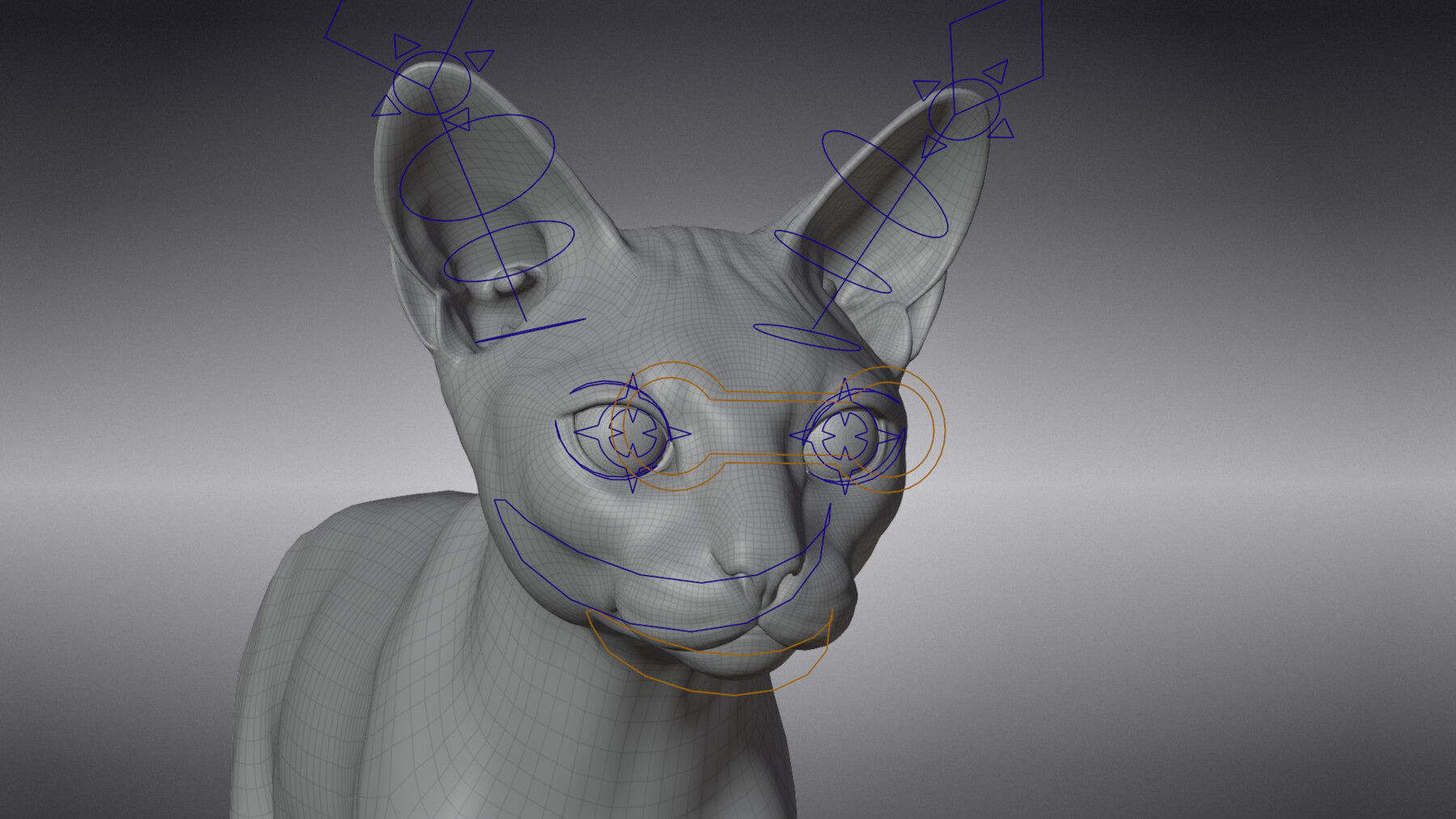1456x819 pixels.
Task: Select the right eye star-shaped controller
Action: coord(847,437)
